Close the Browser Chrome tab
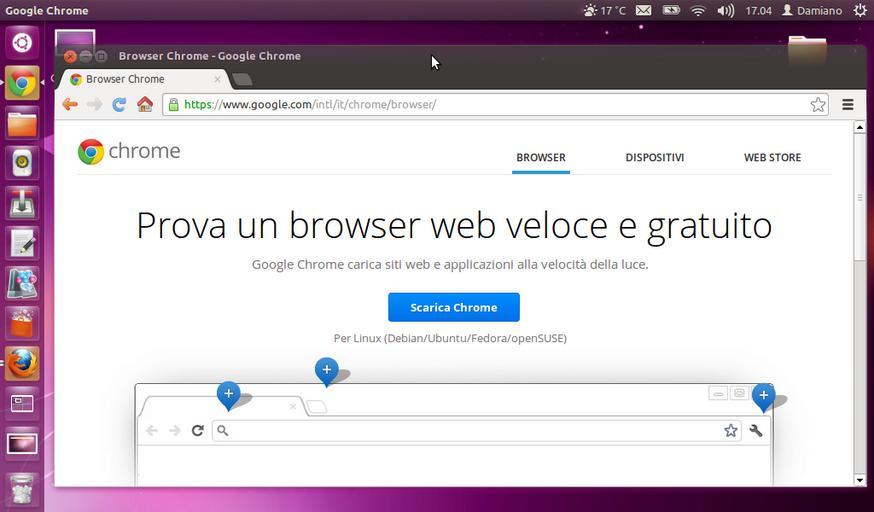 tap(217, 79)
